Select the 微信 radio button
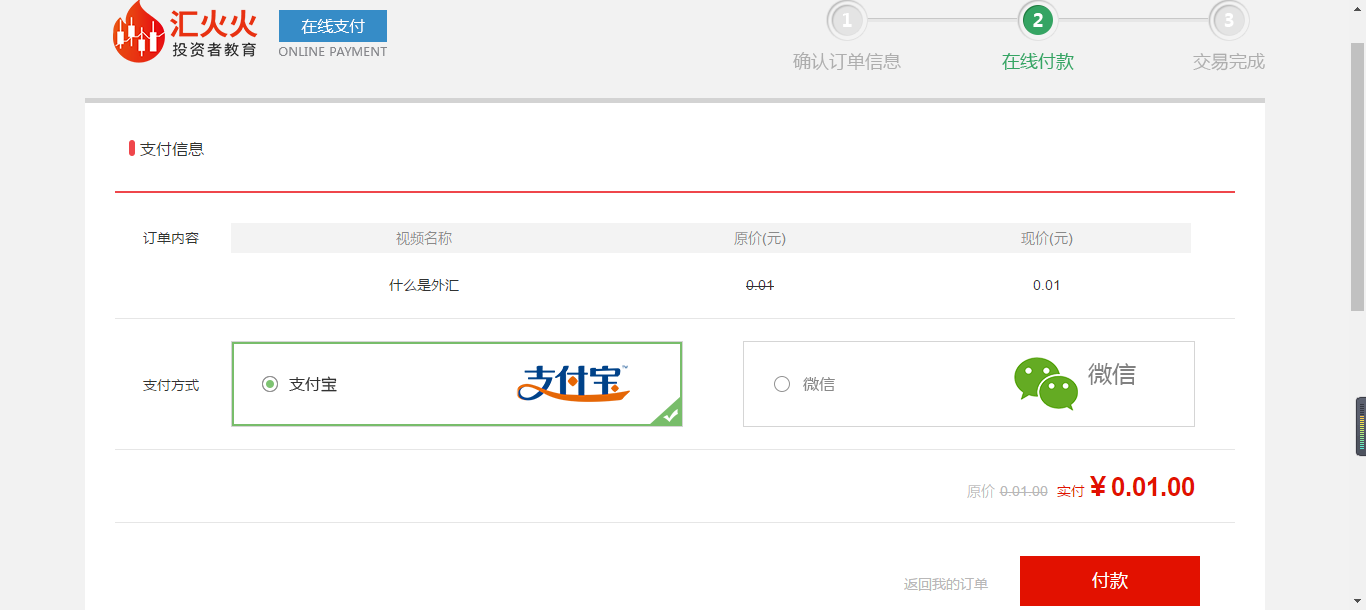 click(782, 384)
